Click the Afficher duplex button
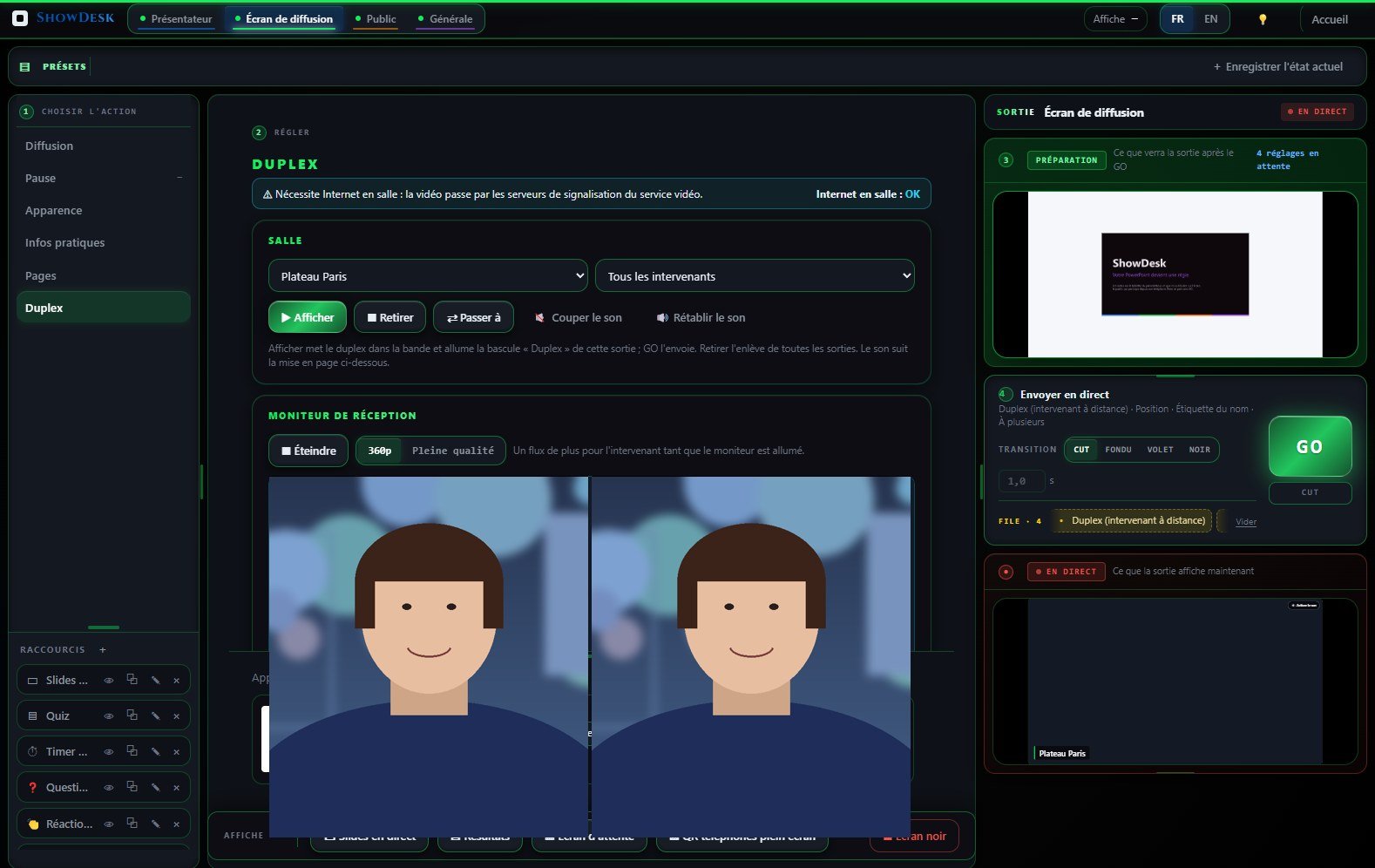This screenshot has height=868, width=1375. [308, 317]
